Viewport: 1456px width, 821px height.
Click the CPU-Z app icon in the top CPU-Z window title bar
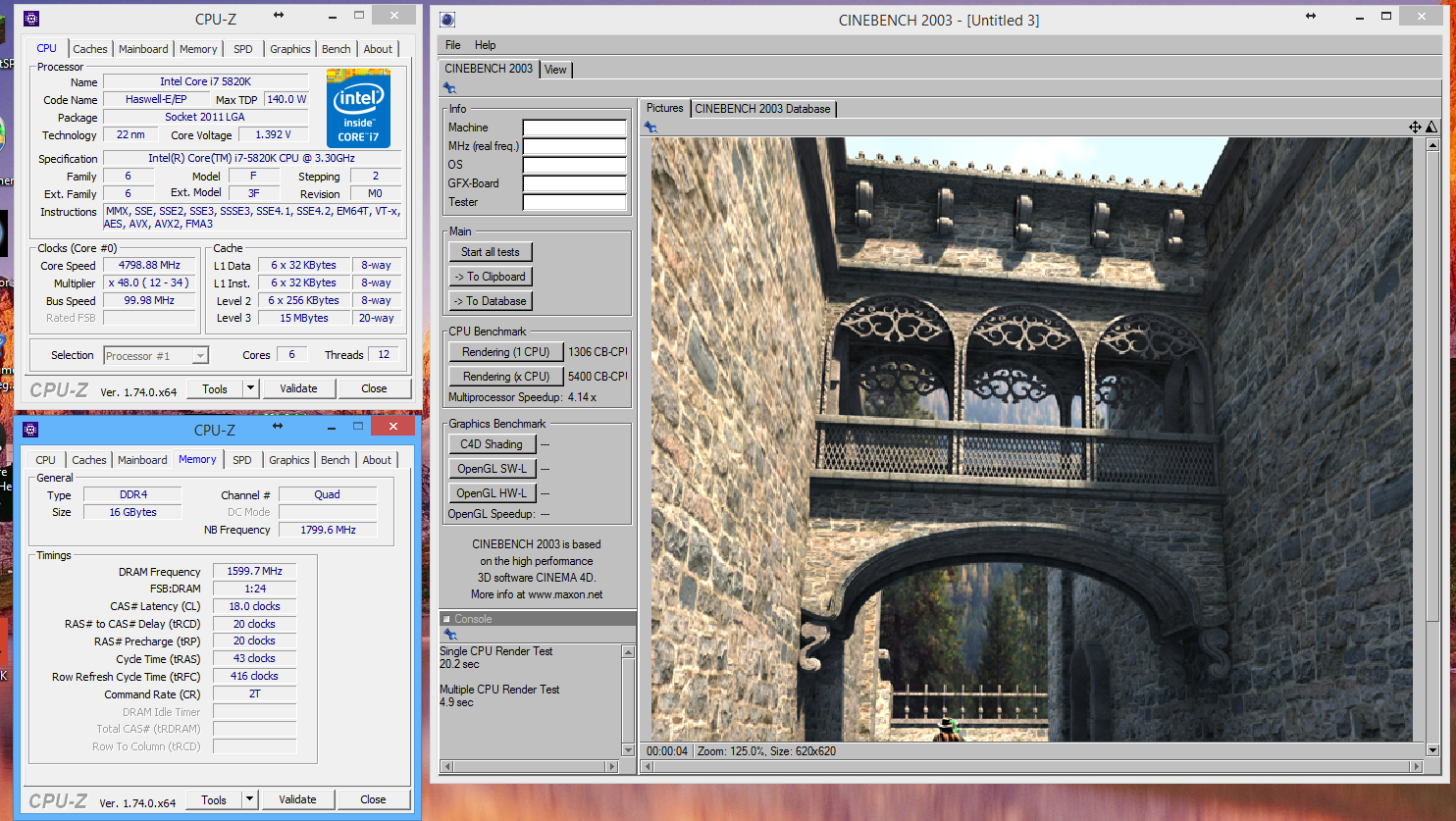point(30,18)
